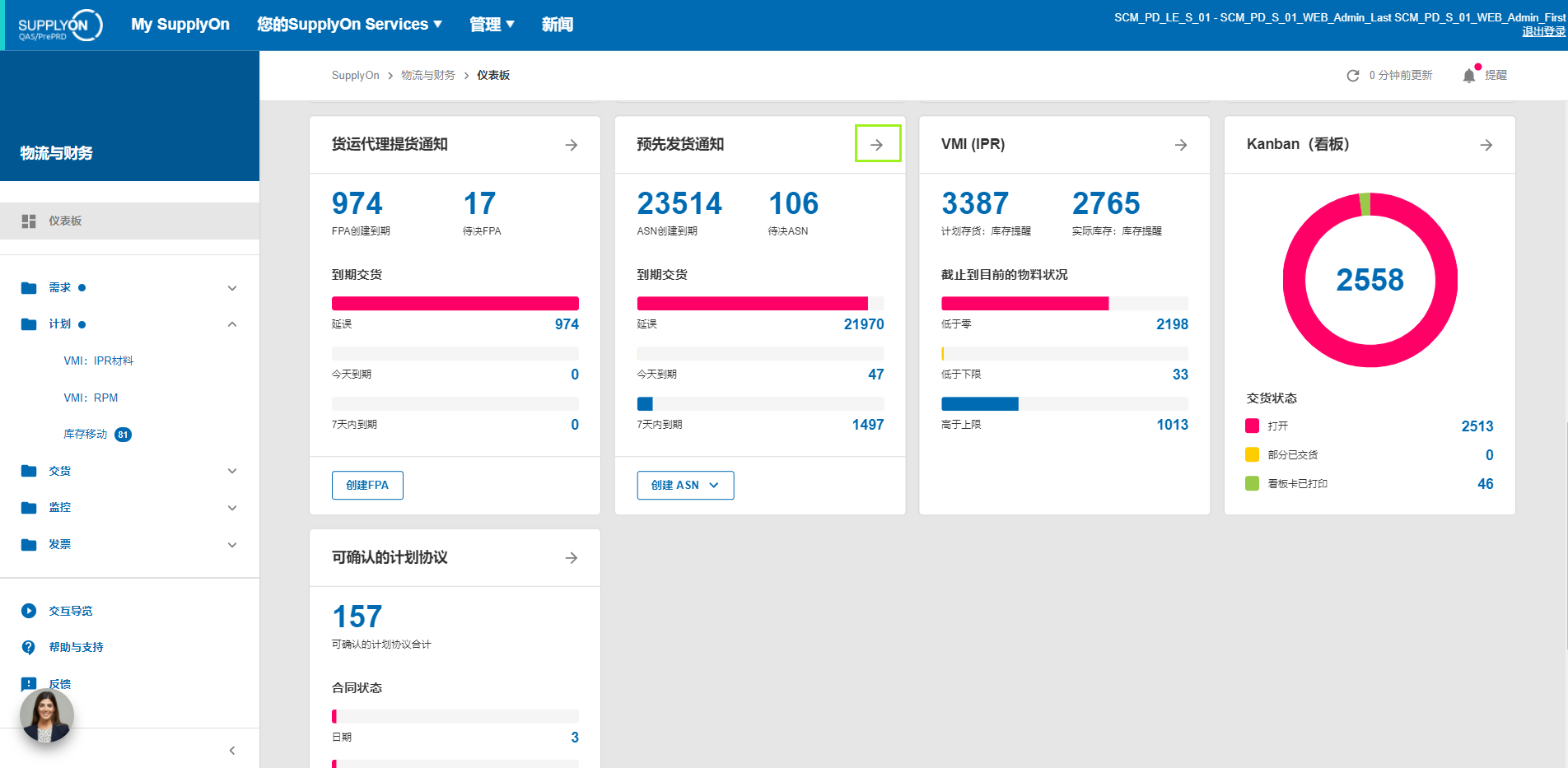Click the support agent avatar photo
This screenshot has width=1568, height=768.
[47, 716]
